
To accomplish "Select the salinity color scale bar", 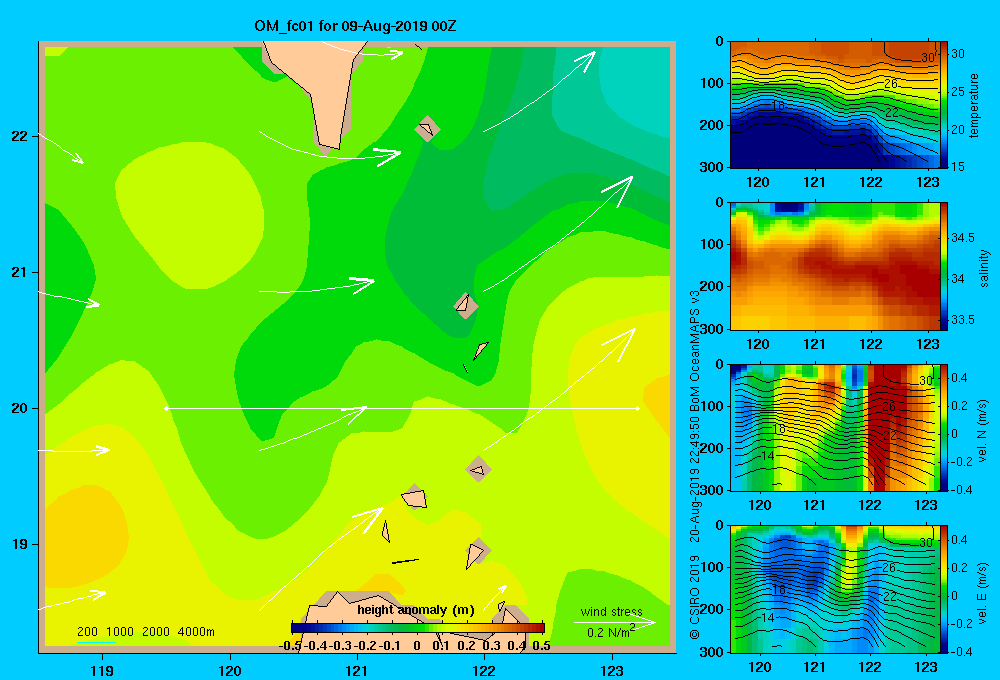I will pyautogui.click(x=944, y=266).
